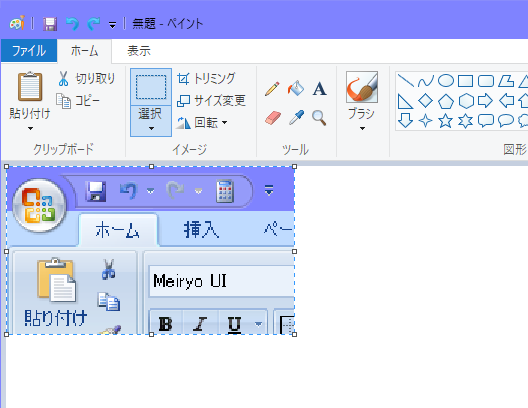Select the five-point star shape
528x408 pixels.
point(446,121)
